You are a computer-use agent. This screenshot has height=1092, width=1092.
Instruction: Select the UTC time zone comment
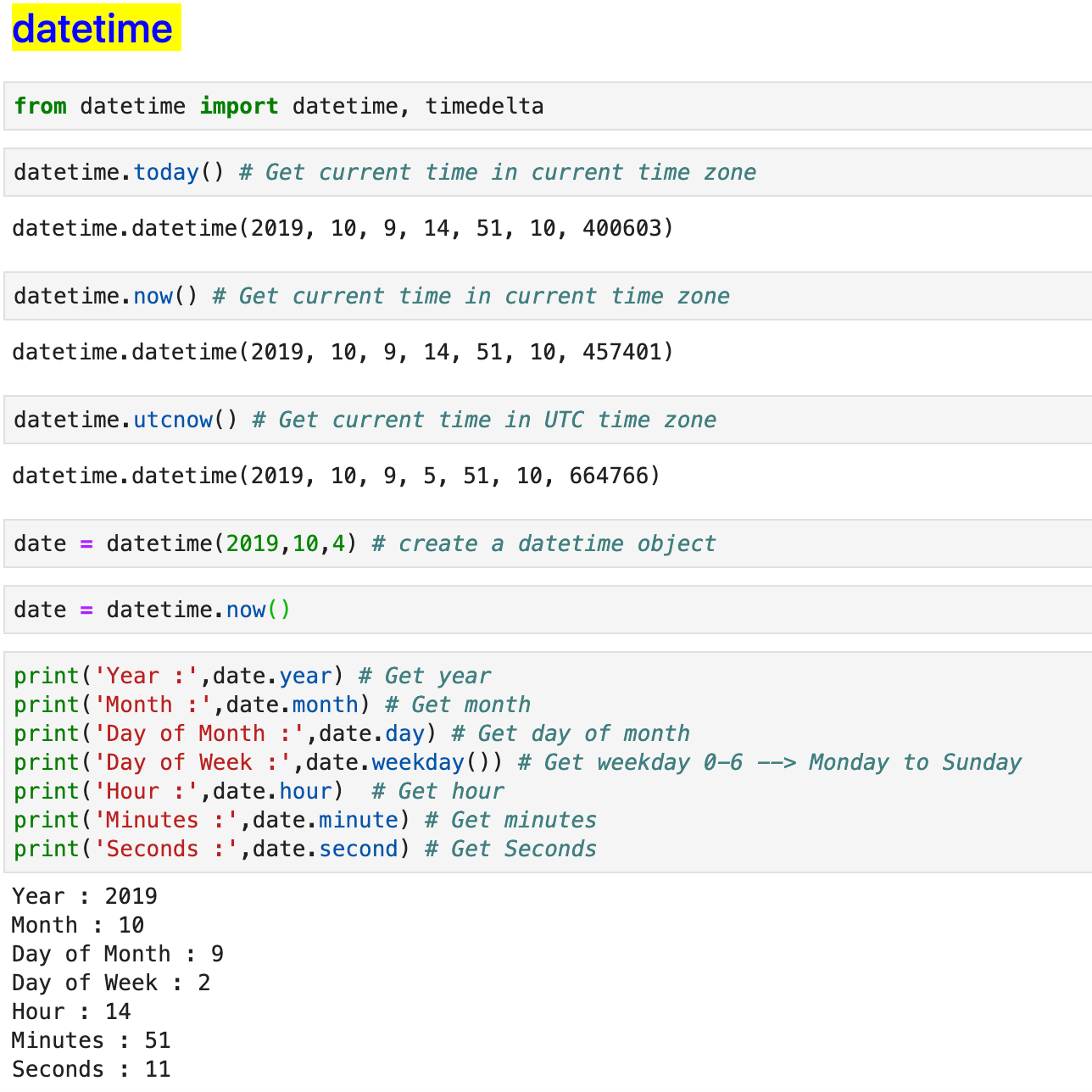tap(483, 419)
